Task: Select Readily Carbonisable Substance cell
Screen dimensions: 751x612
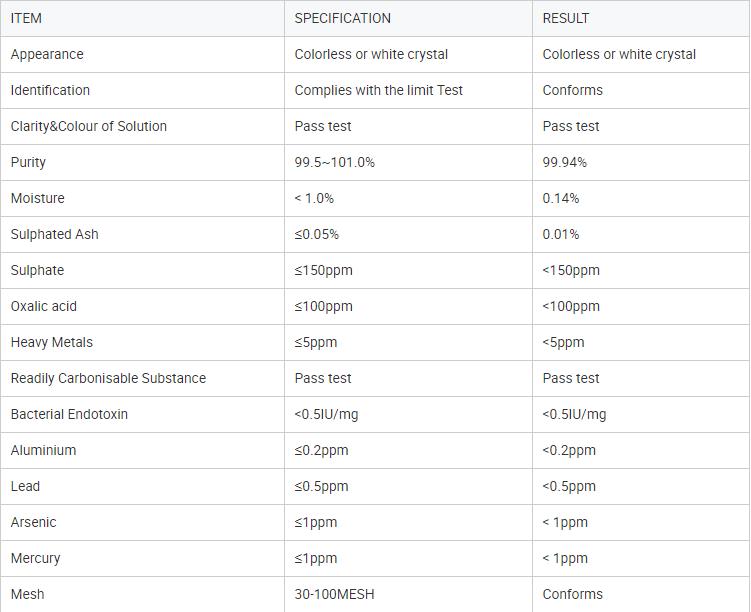Action: [x=142, y=378]
